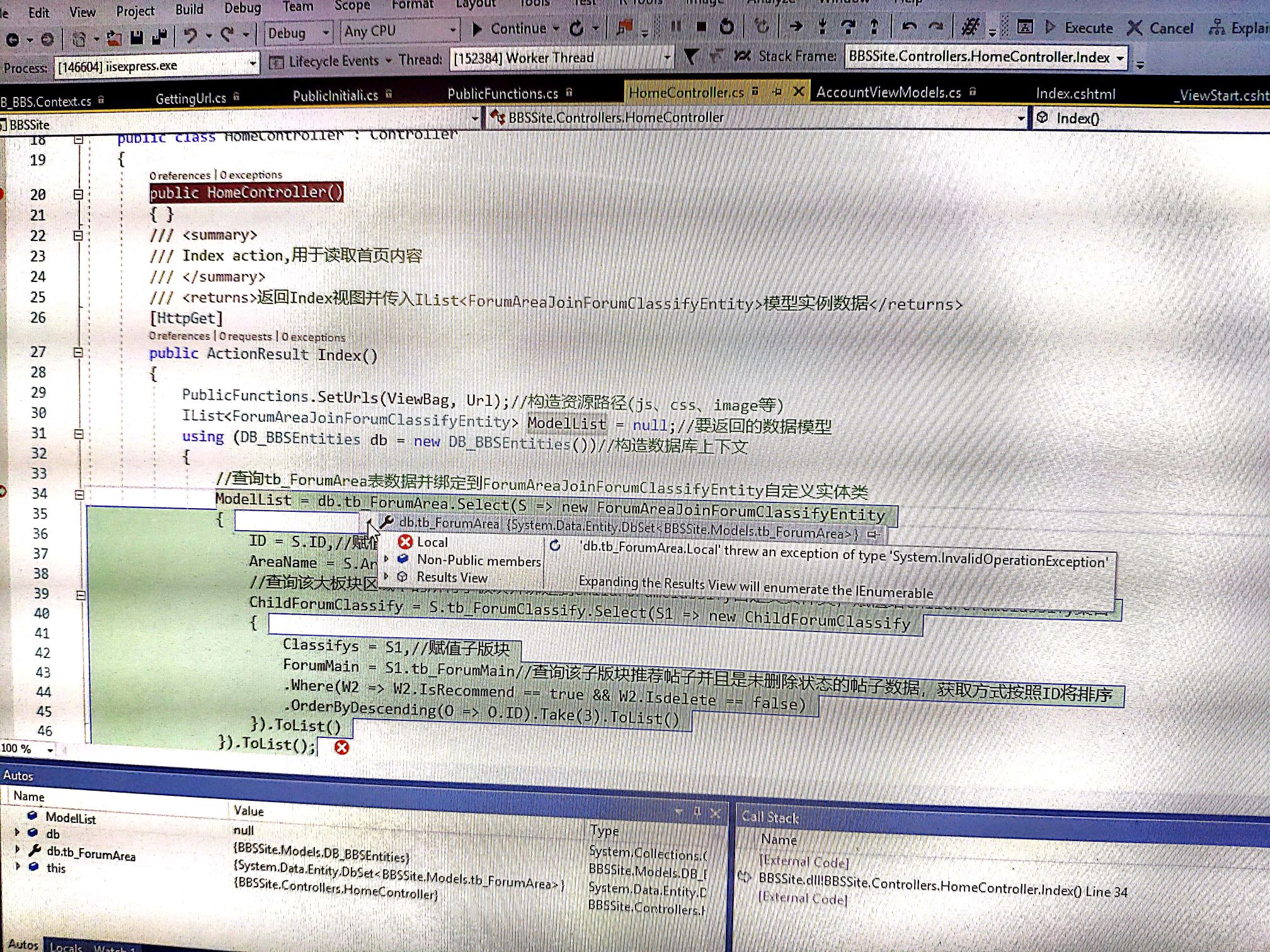The height and width of the screenshot is (952, 1270).
Task: Pin the HomeController.cs tab
Action: (777, 92)
